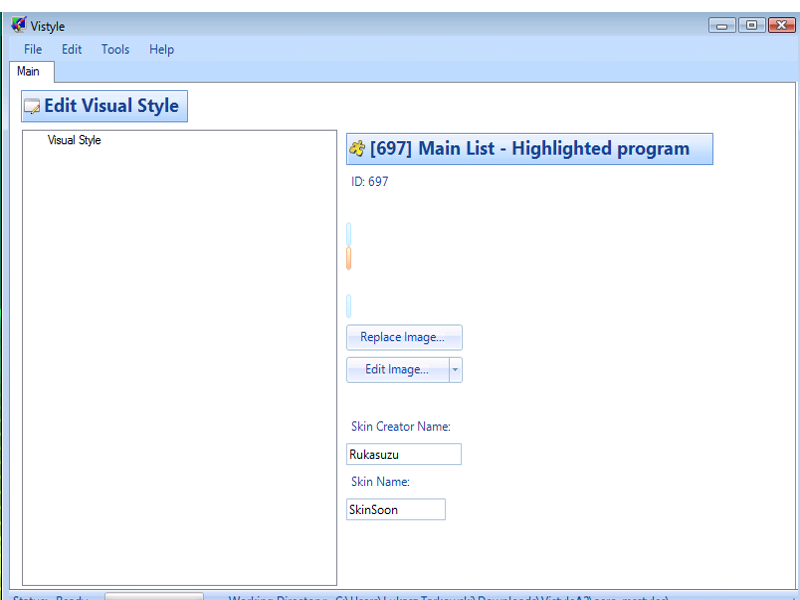Screen dimensions: 800x600
Task: Click the Replace Image... button
Action: click(404, 337)
